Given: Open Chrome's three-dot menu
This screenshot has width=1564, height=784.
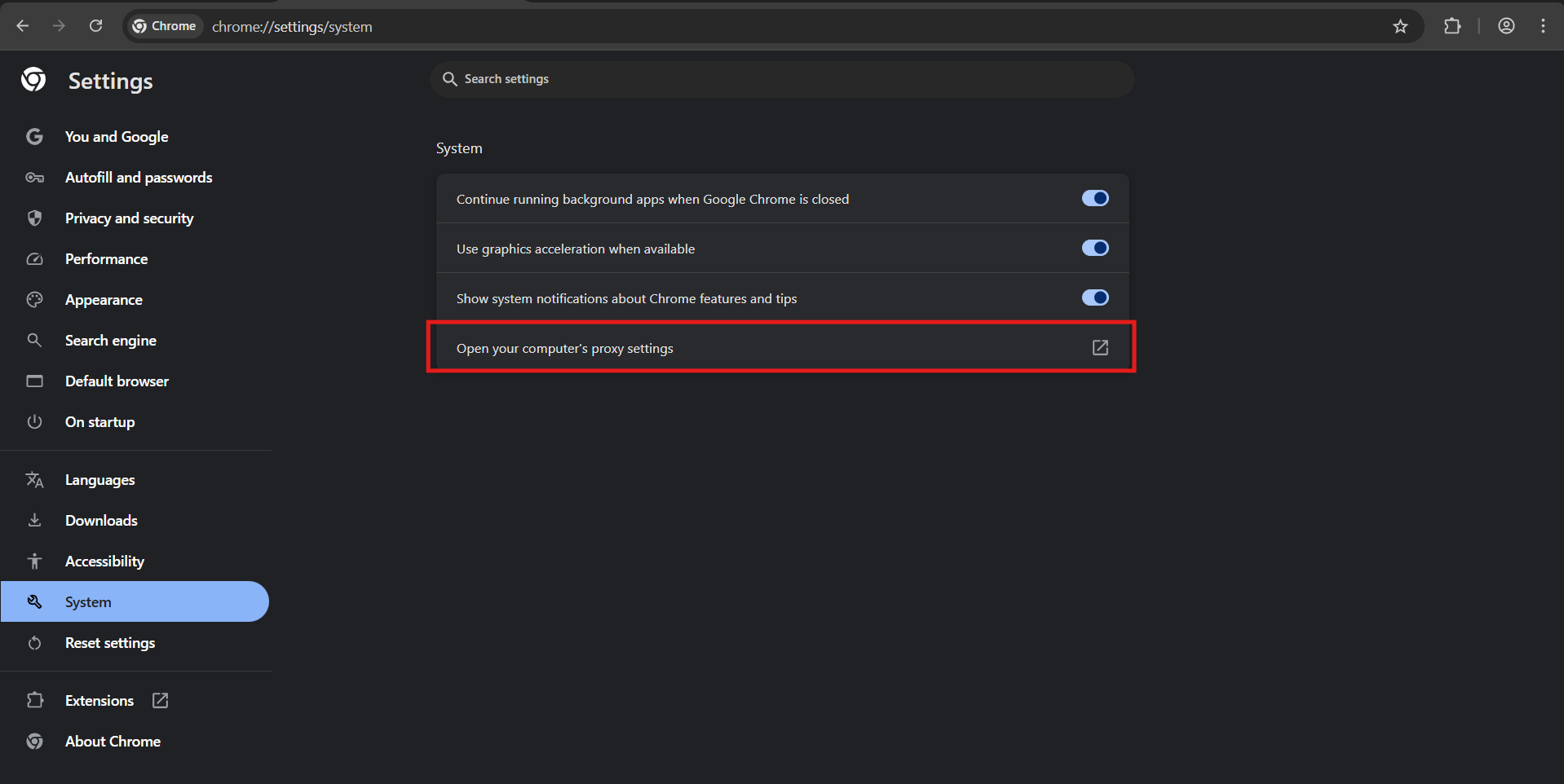Looking at the screenshot, I should pos(1543,26).
